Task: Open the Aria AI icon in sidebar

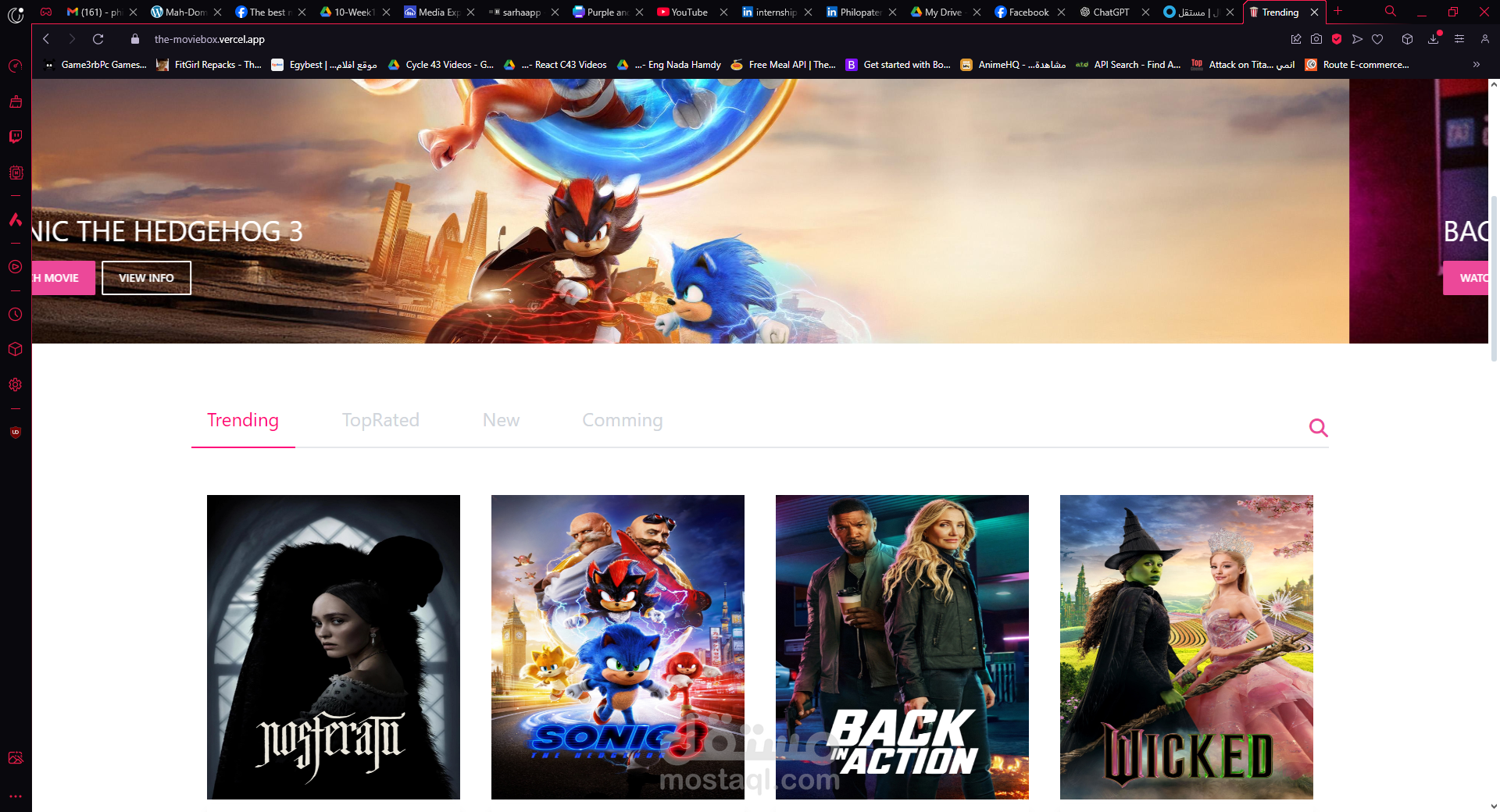Action: click(x=16, y=220)
